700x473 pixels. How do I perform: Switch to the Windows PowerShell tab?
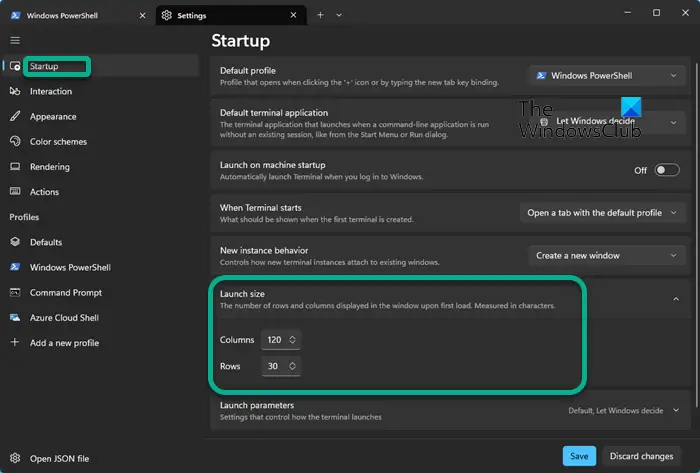click(x=77, y=15)
